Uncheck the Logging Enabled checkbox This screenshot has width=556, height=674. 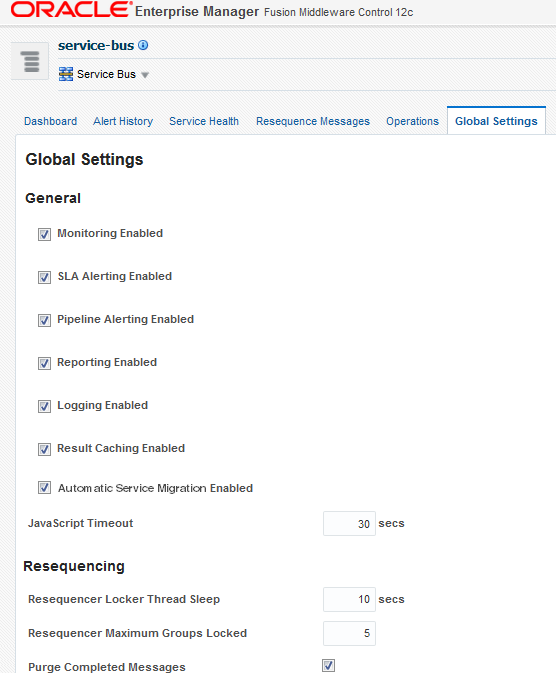coord(44,406)
